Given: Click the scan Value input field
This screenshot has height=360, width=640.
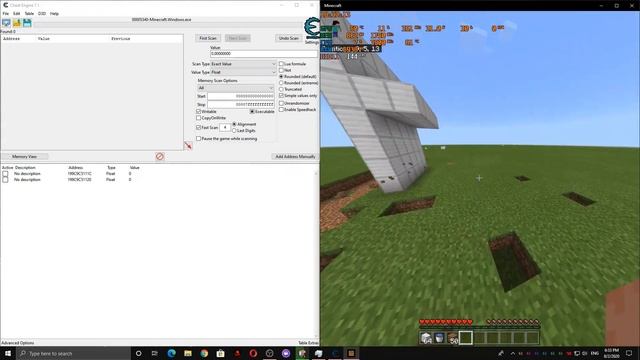Looking at the screenshot, I should point(264,53).
